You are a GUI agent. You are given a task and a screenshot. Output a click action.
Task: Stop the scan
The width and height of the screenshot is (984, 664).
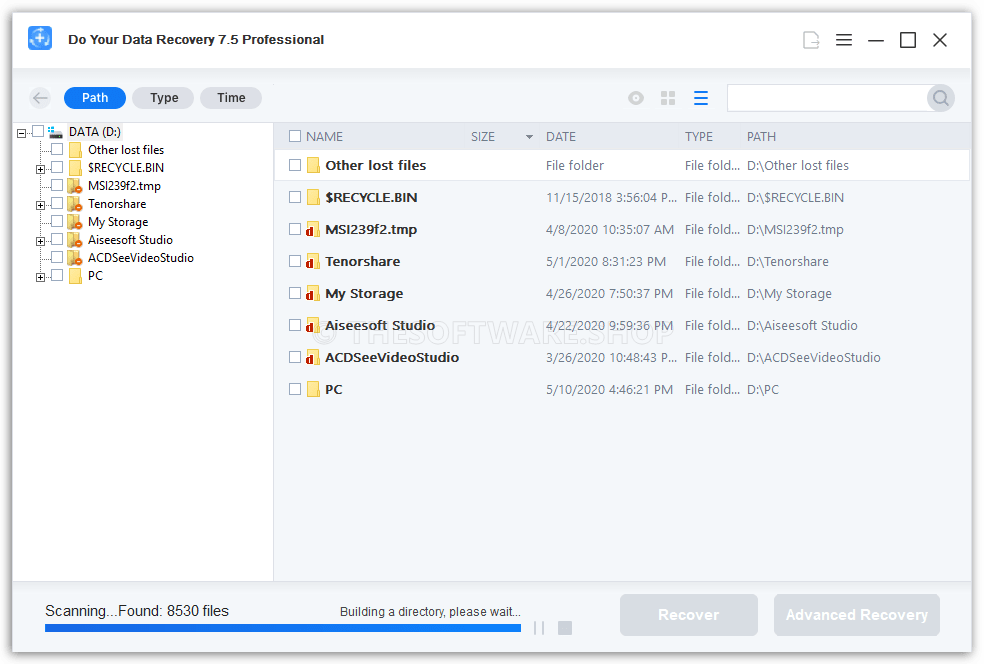coord(565,628)
